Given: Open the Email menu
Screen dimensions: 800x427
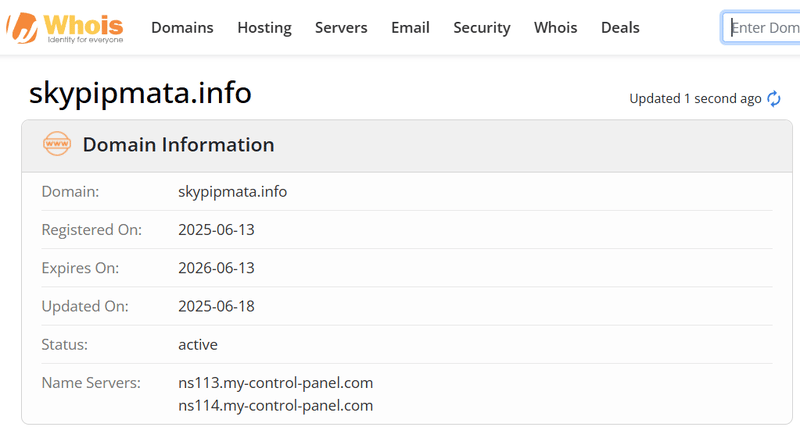Looking at the screenshot, I should (410, 28).
